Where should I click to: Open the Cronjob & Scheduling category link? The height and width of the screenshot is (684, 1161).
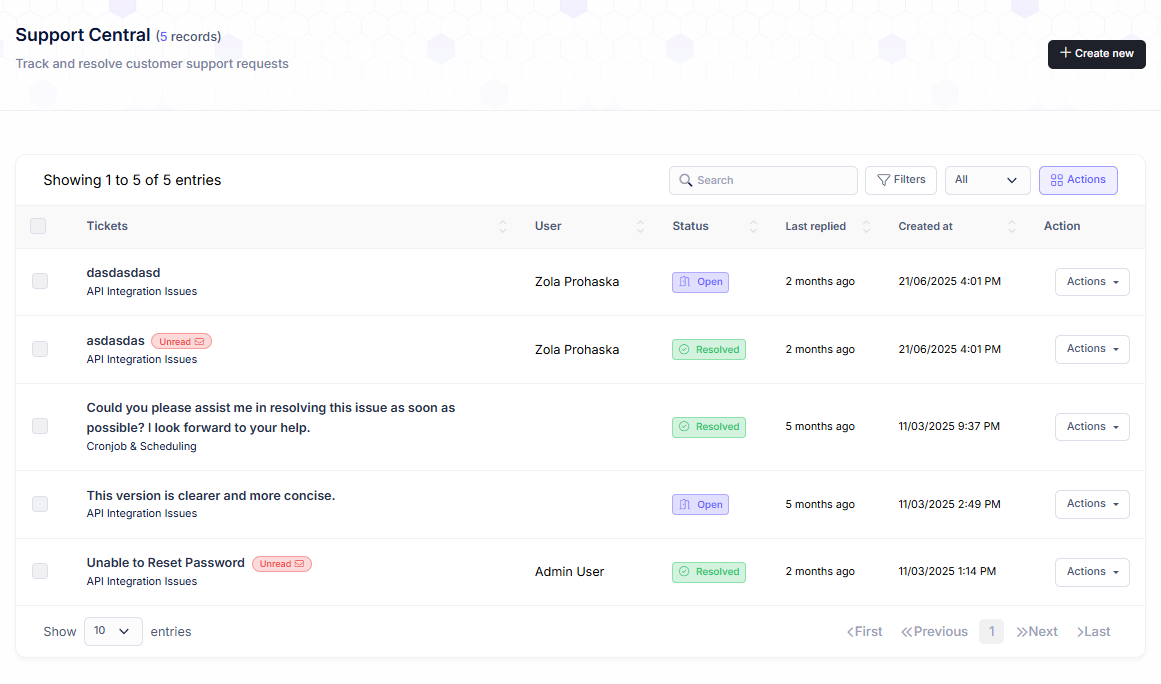pos(141,447)
